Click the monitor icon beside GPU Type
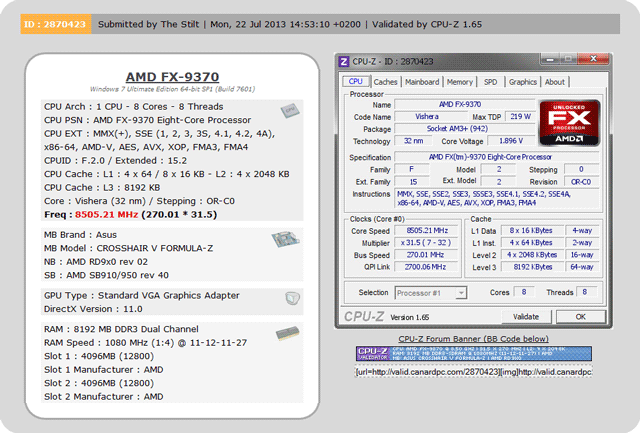 click(292, 298)
